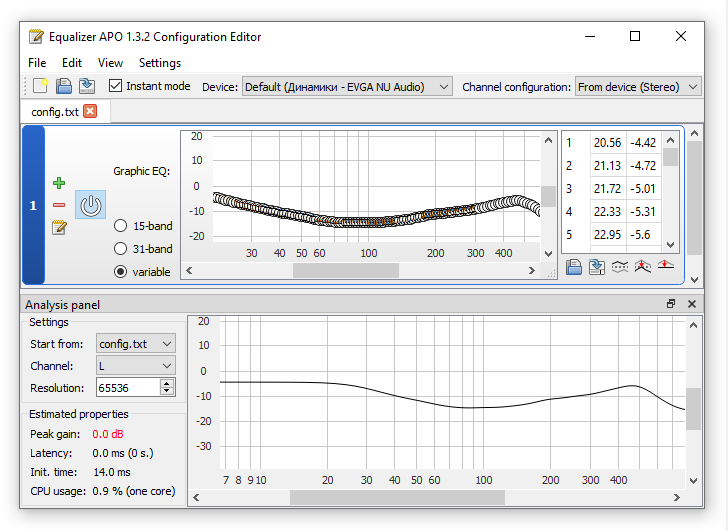Image resolution: width=728 pixels, height=531 pixels.
Task: Select the frequency cell 21.13
Action: coord(608,166)
